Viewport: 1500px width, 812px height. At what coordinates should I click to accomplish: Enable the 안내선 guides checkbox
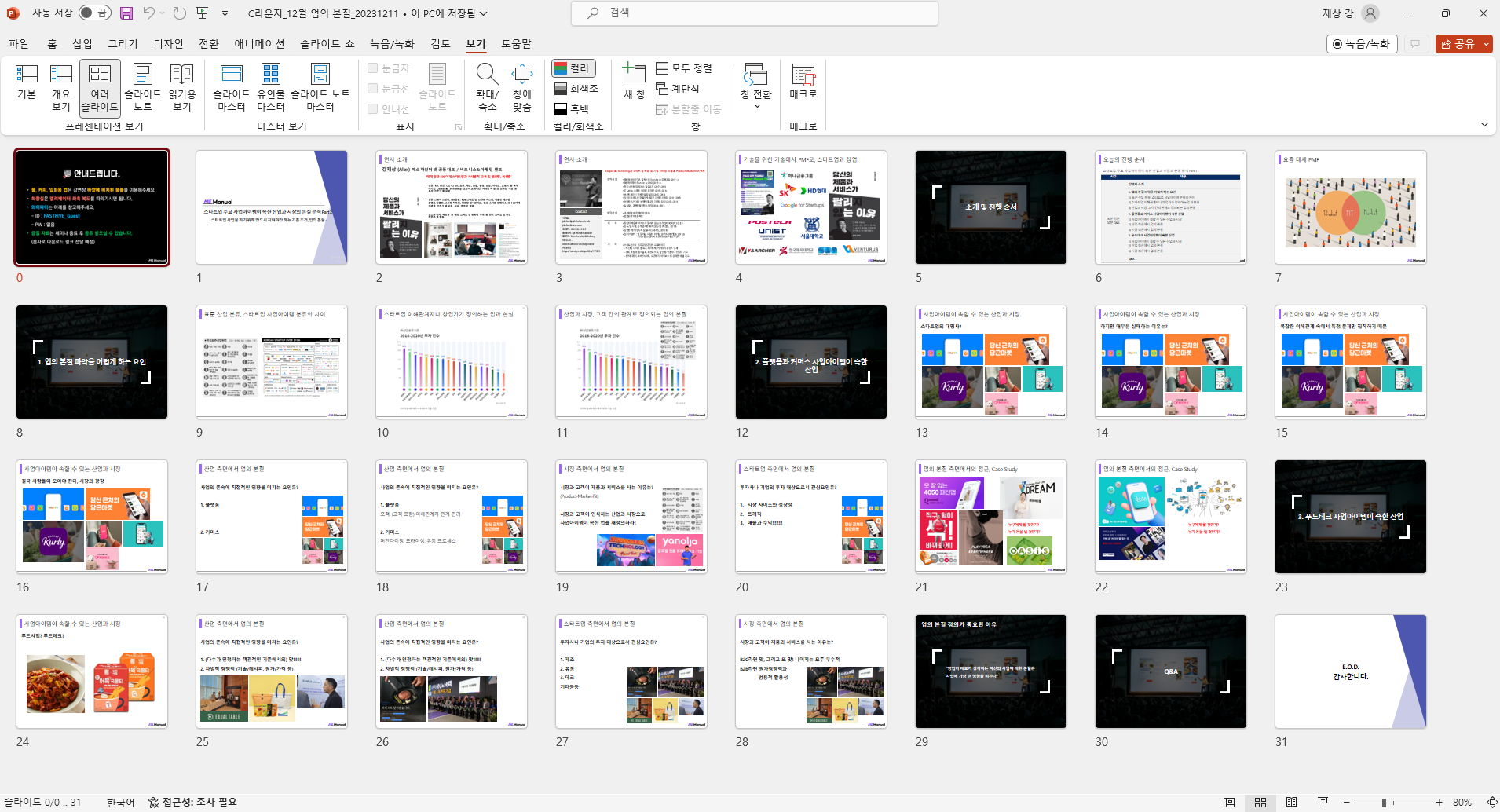pyautogui.click(x=373, y=109)
